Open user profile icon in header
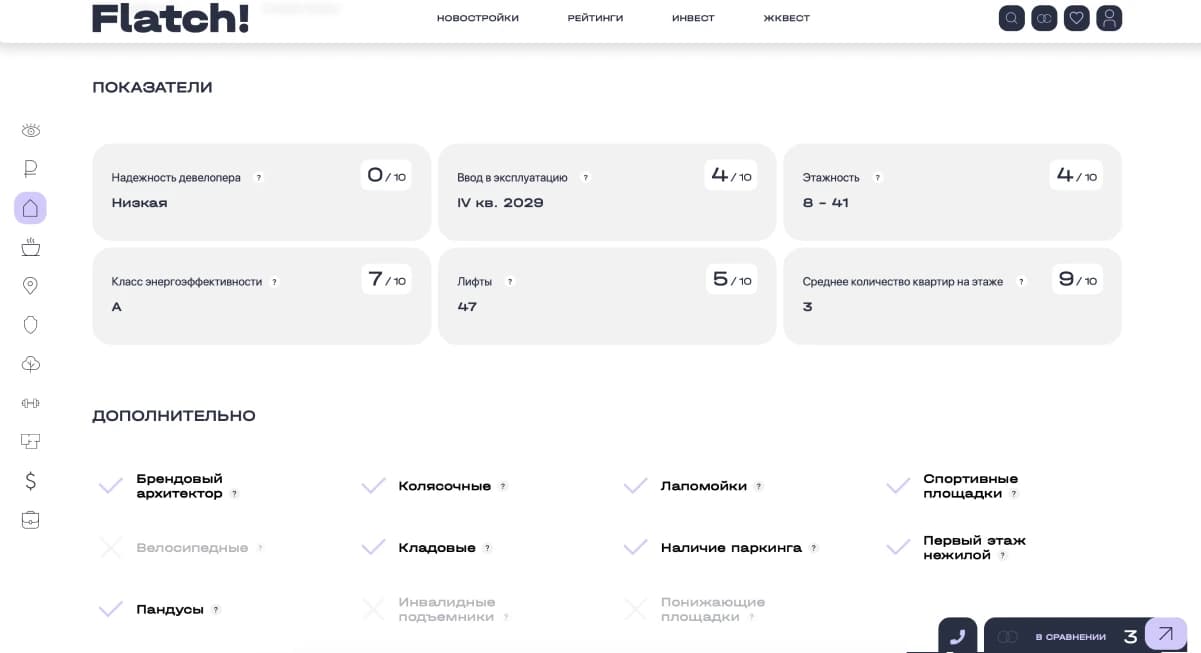1201x653 pixels. [x=1109, y=18]
